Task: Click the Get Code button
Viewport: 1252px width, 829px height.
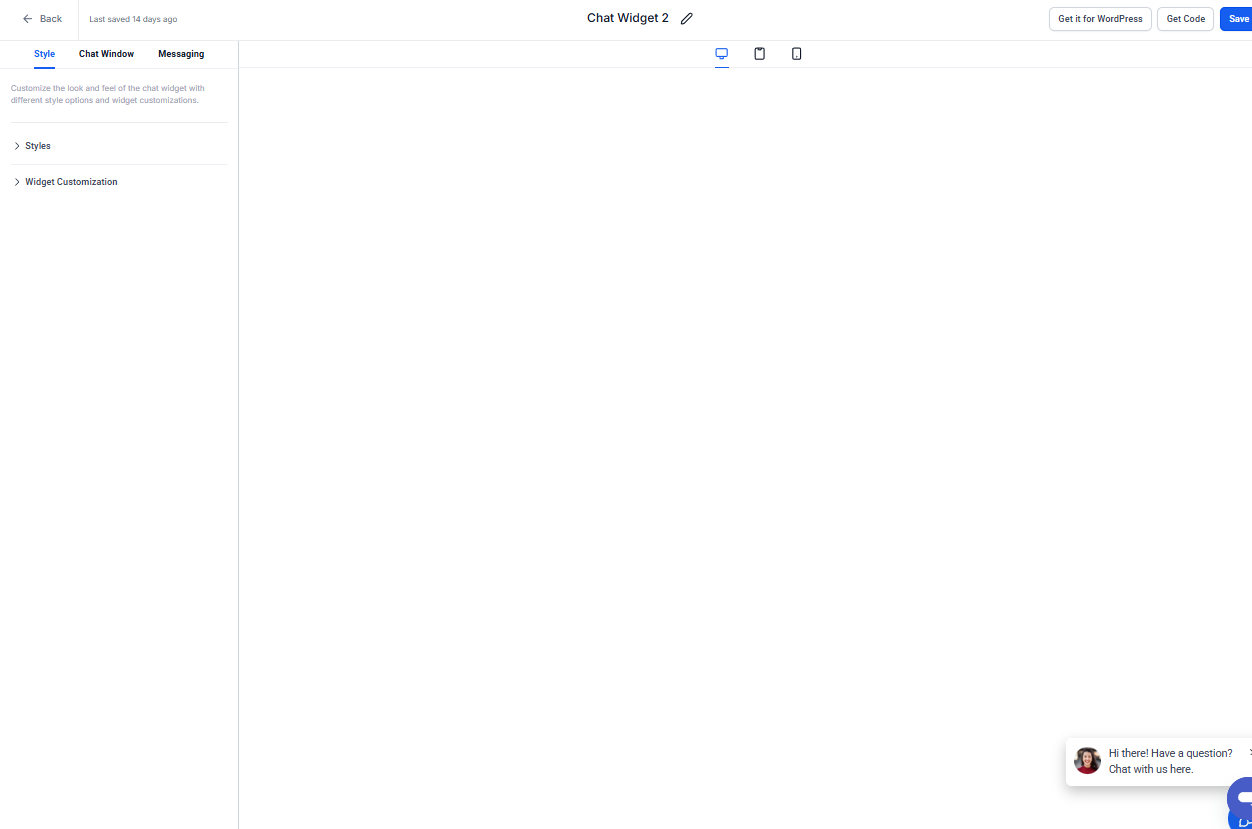Action: (1185, 19)
